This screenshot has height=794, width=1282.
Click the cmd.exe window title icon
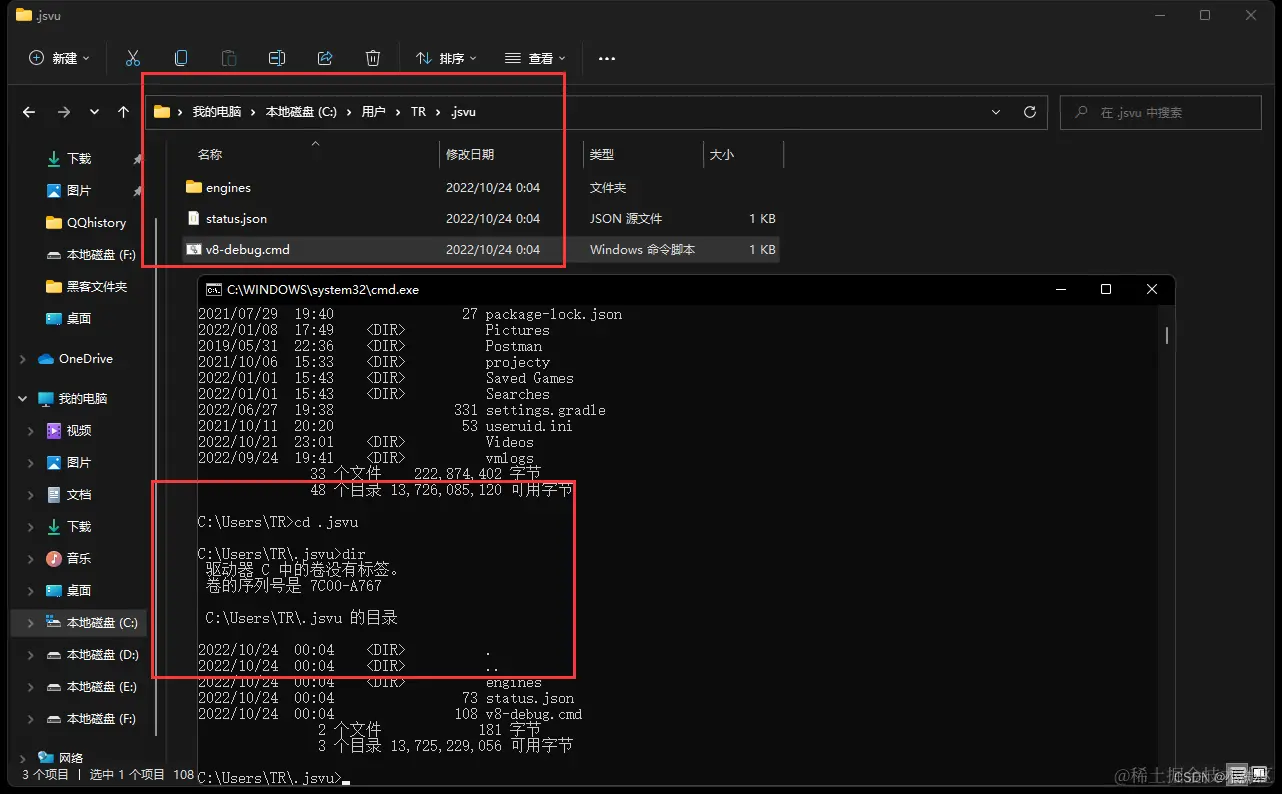point(213,289)
